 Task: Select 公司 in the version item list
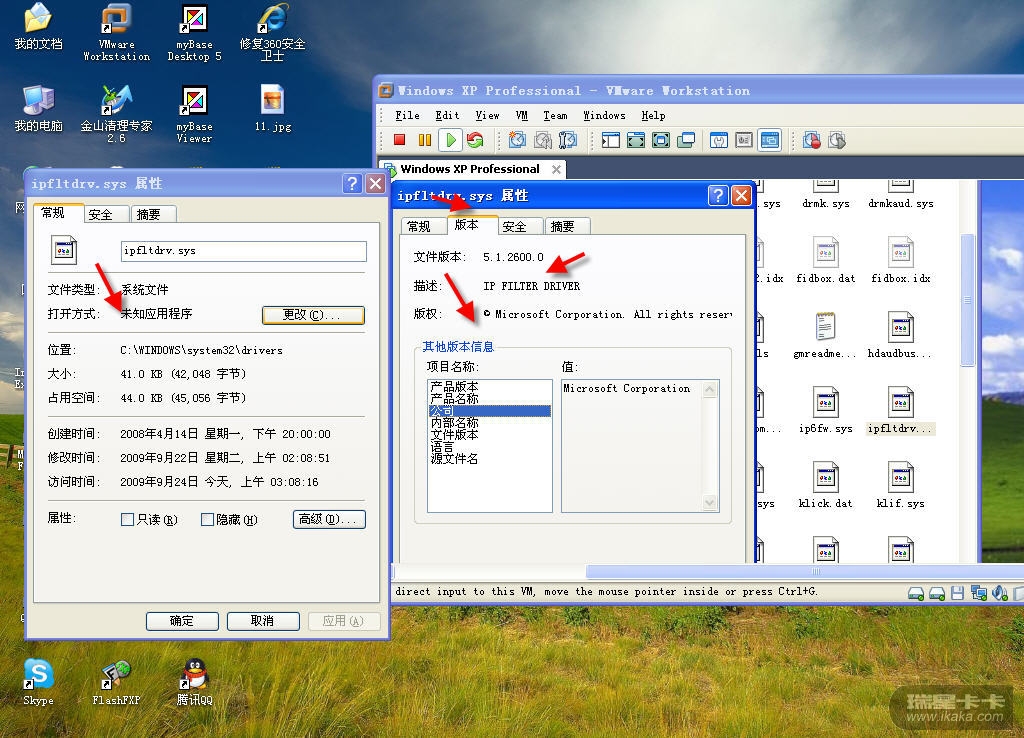[x=489, y=411]
